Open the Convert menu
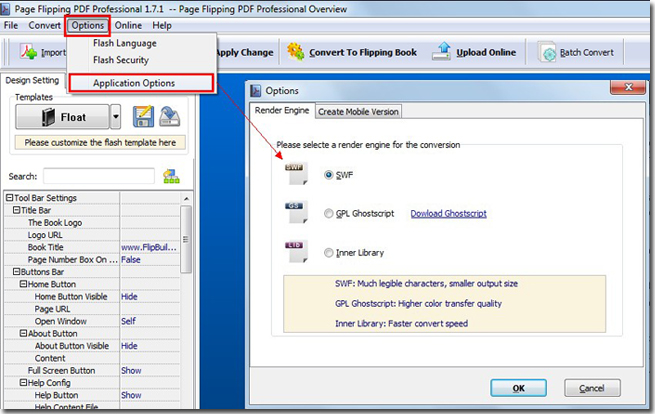This screenshot has height=414, width=655. pos(44,25)
